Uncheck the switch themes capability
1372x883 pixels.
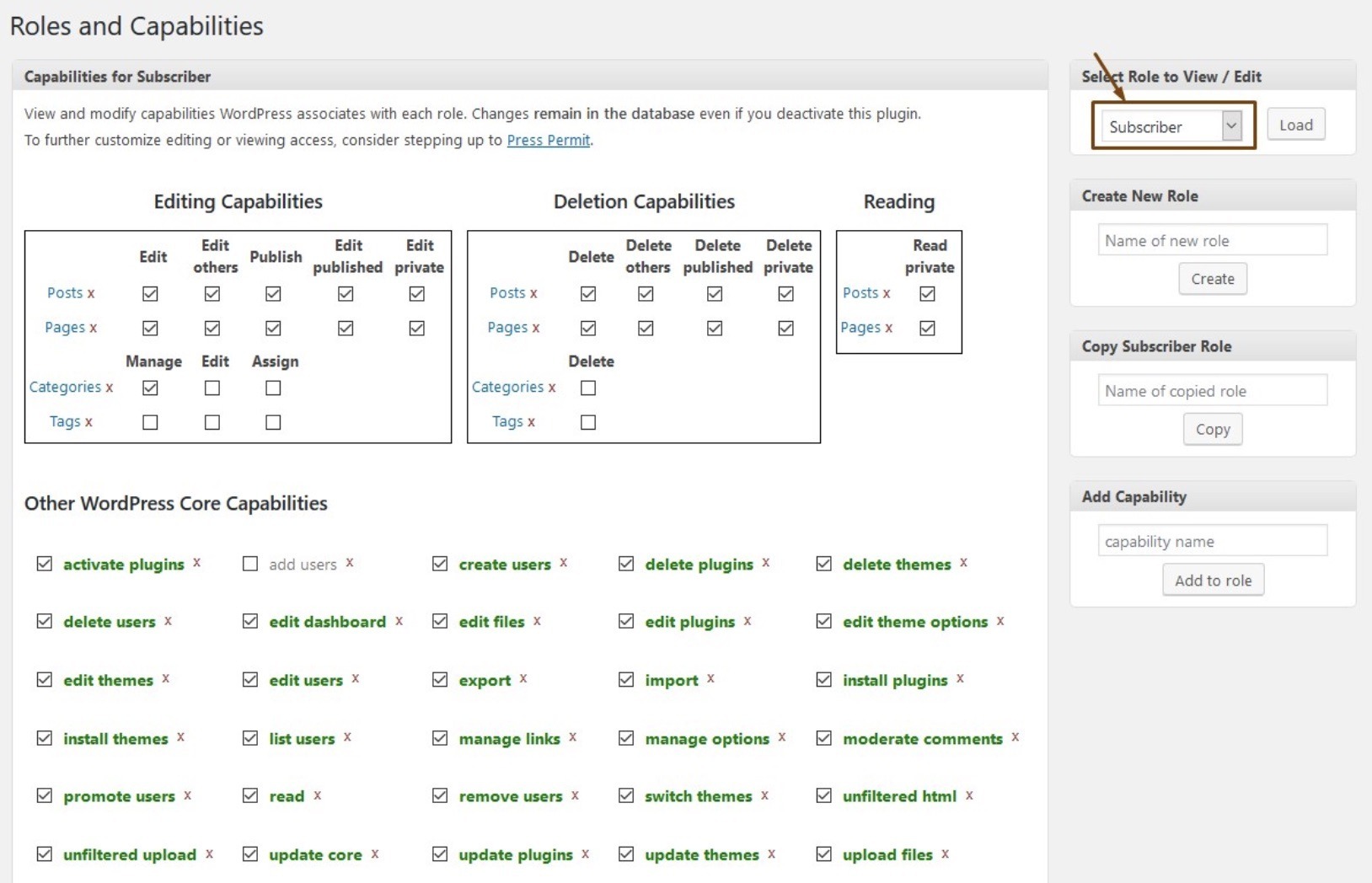626,795
